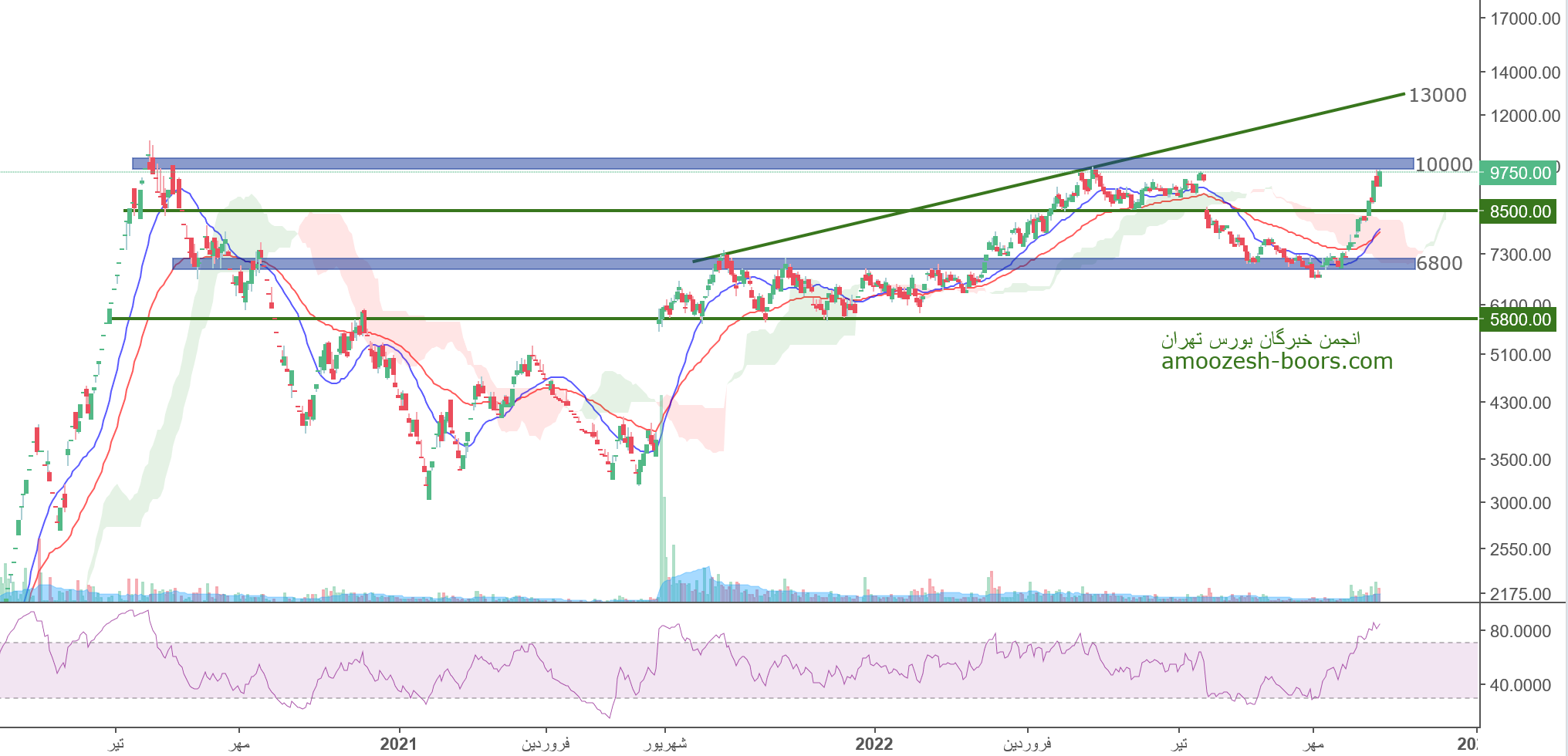Click the فروردین label right after 2021
This screenshot has width=1568, height=756.
pos(546,744)
